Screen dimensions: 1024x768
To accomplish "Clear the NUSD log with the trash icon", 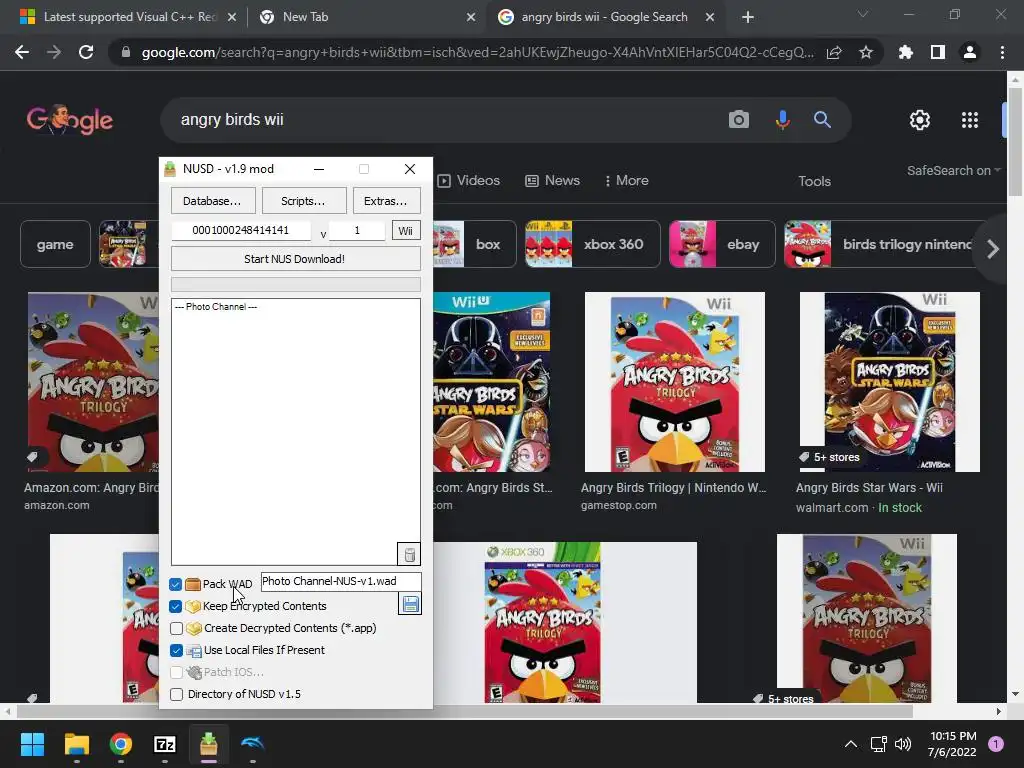I will tap(409, 554).
